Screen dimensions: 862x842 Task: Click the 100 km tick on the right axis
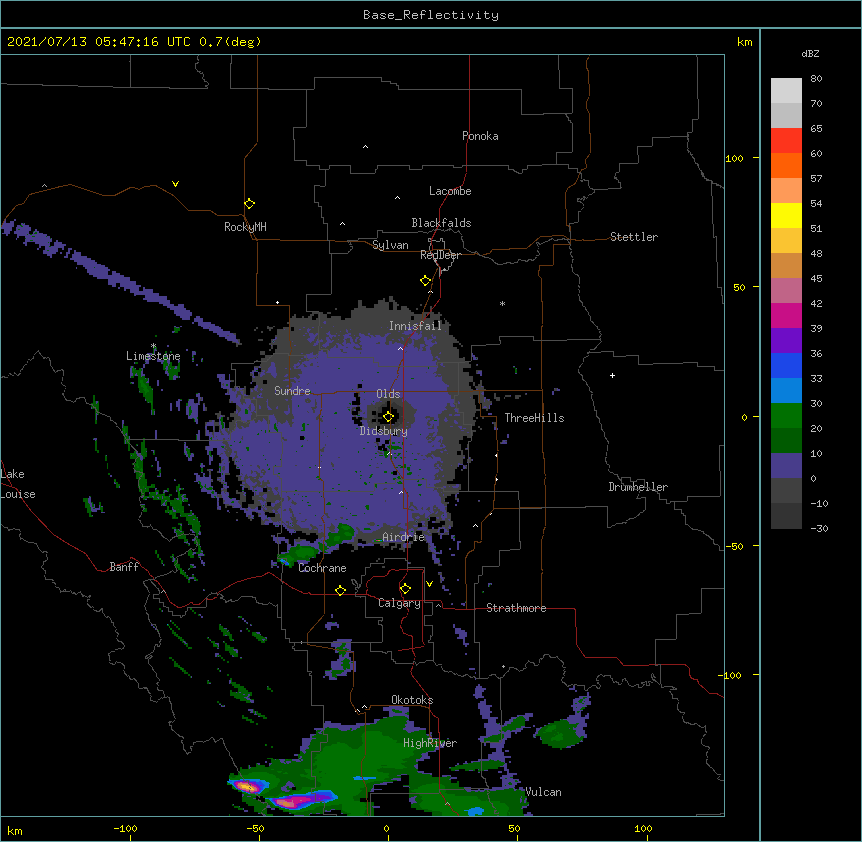pos(734,158)
